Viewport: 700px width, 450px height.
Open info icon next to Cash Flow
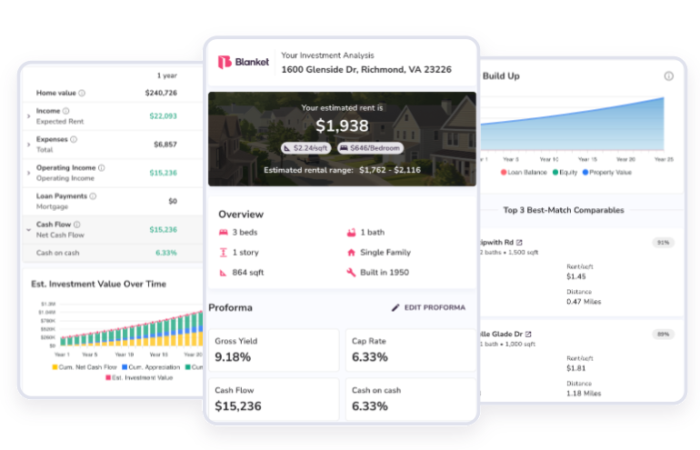pyautogui.click(x=77, y=225)
